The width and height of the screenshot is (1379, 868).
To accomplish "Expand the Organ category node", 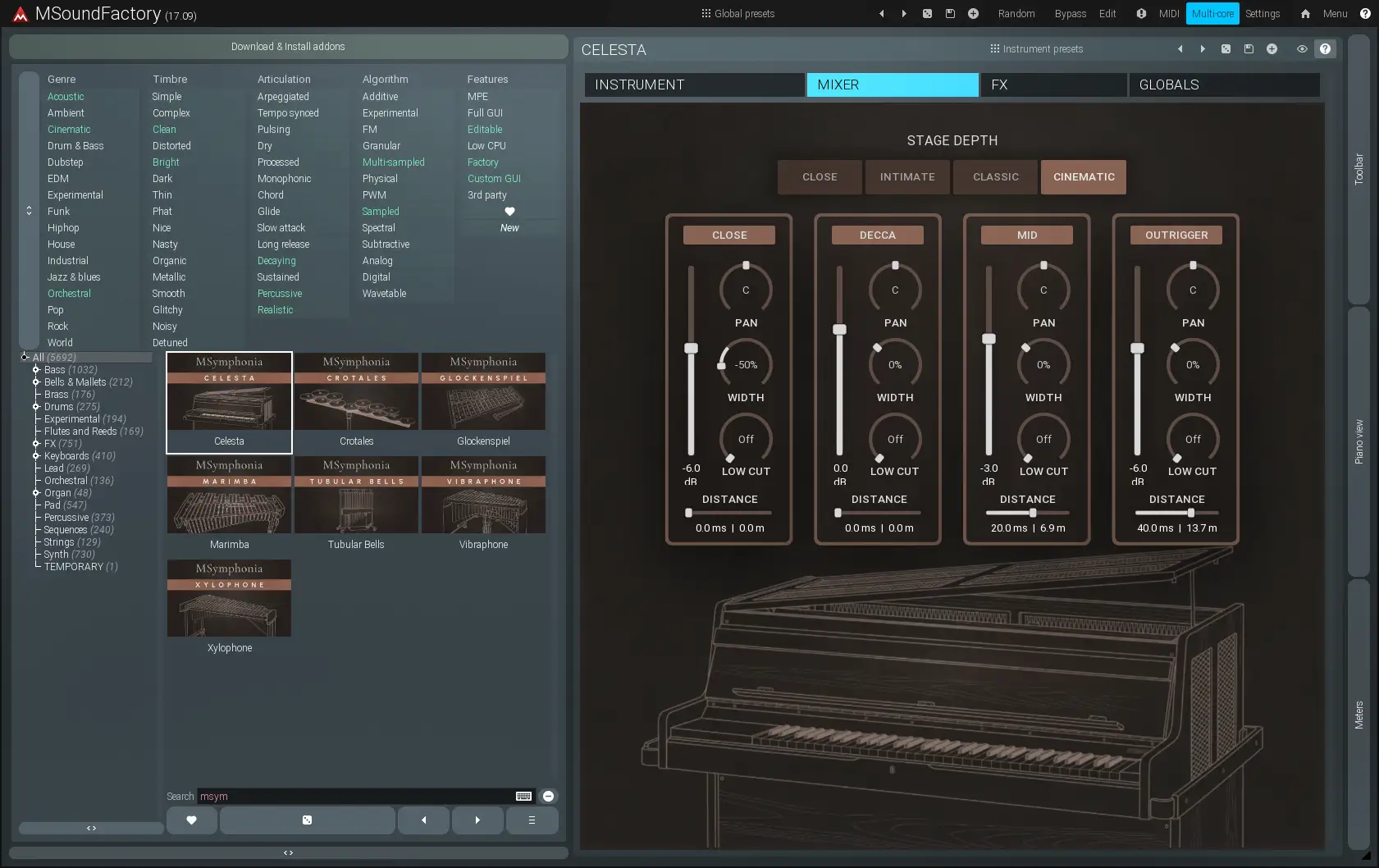I will (36, 493).
